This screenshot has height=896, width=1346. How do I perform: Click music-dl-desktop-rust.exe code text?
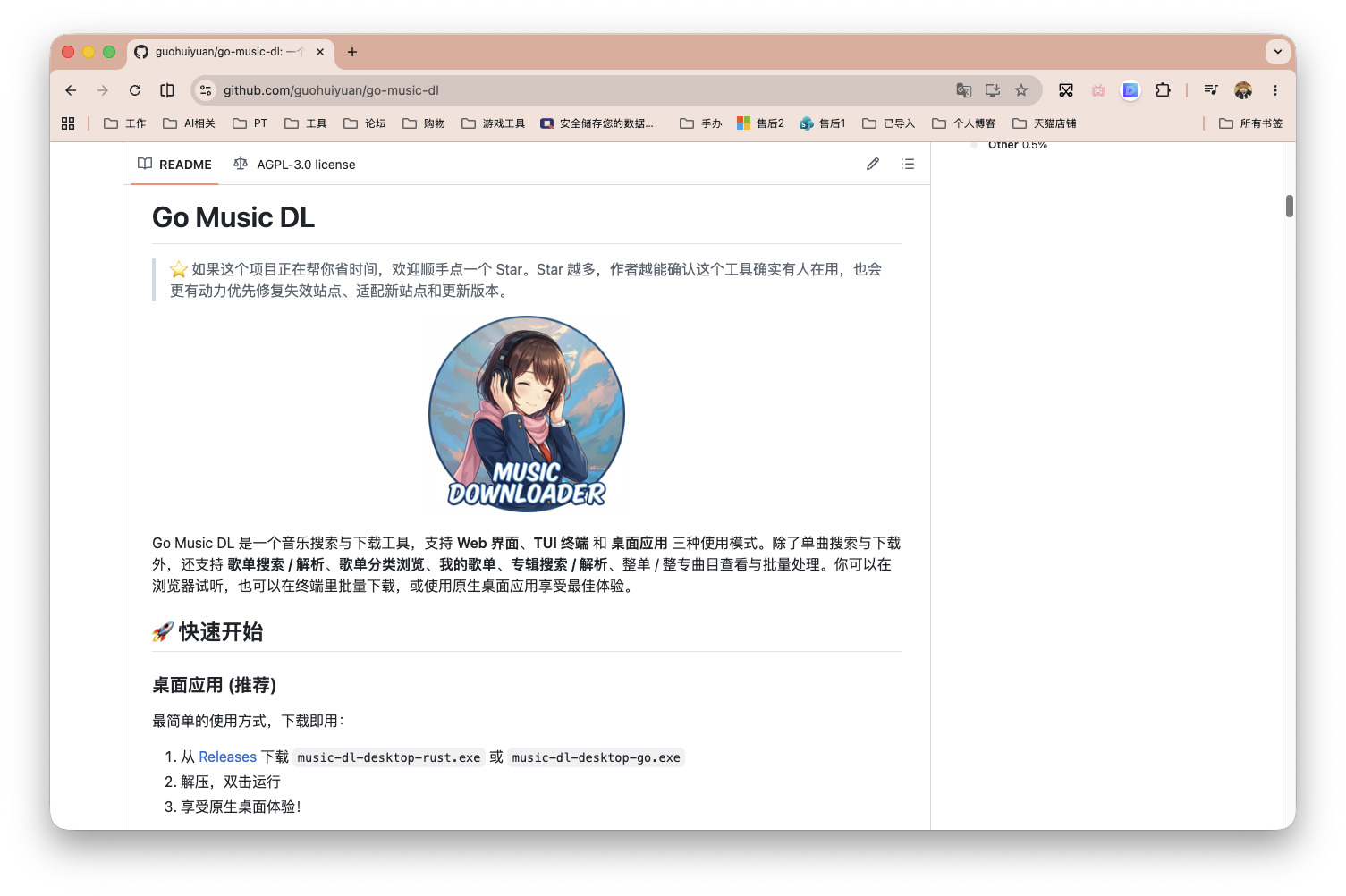coord(389,757)
